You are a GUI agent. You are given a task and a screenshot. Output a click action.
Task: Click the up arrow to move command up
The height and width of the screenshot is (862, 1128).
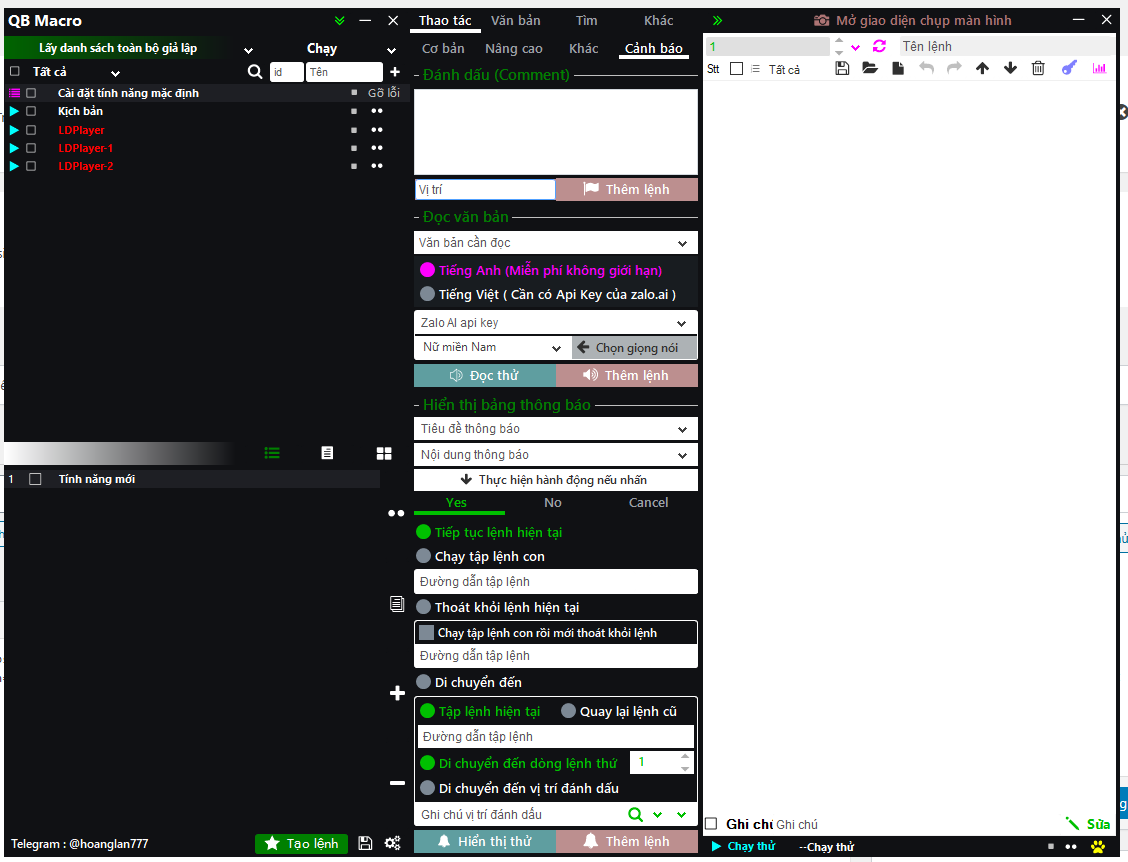pos(982,68)
